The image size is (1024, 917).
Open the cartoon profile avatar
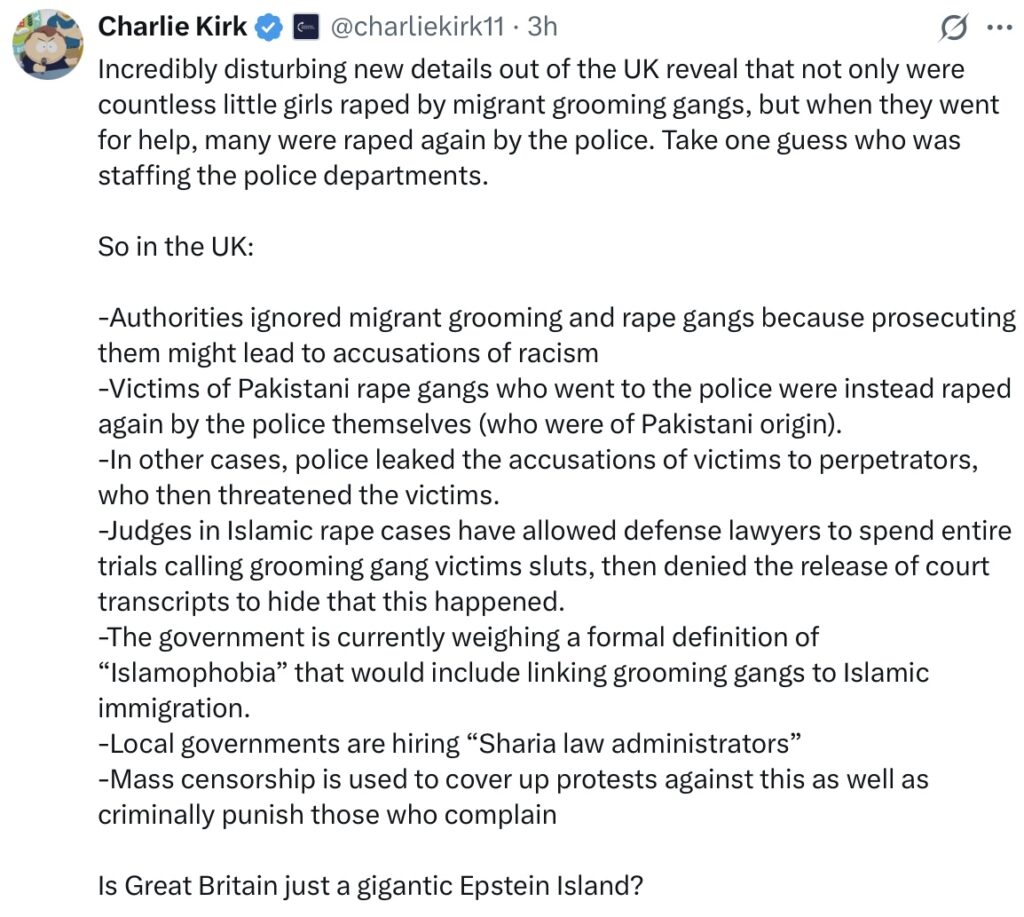[48, 44]
